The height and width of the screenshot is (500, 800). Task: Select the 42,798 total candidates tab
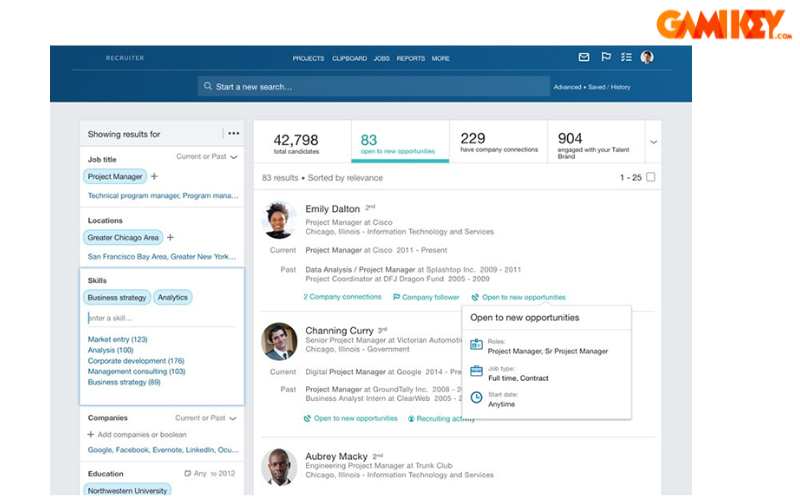(302, 142)
